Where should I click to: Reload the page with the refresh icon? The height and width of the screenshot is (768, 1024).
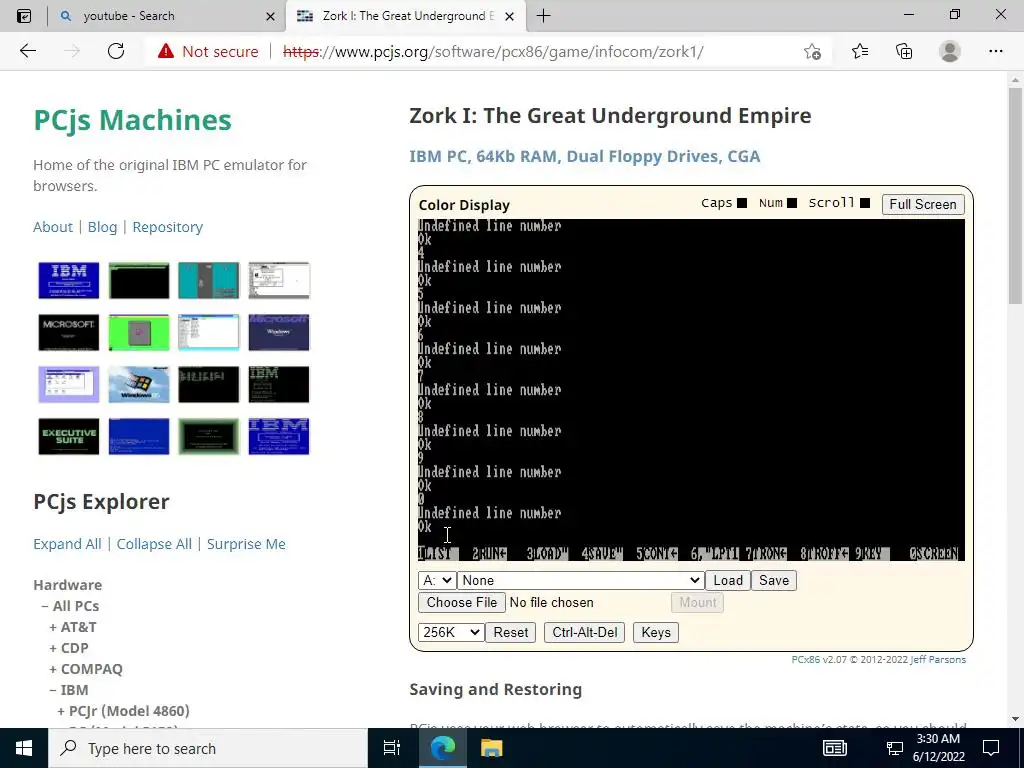coord(116,51)
